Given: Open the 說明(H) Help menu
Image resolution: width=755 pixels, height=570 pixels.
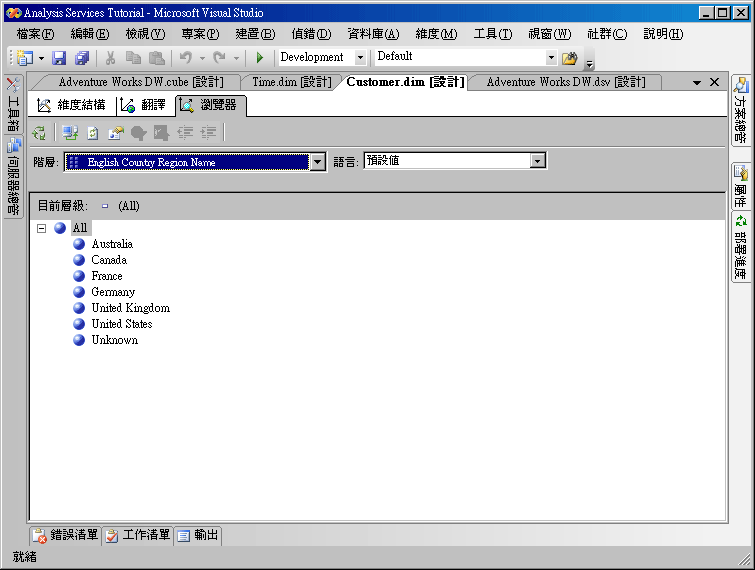Looking at the screenshot, I should click(663, 34).
